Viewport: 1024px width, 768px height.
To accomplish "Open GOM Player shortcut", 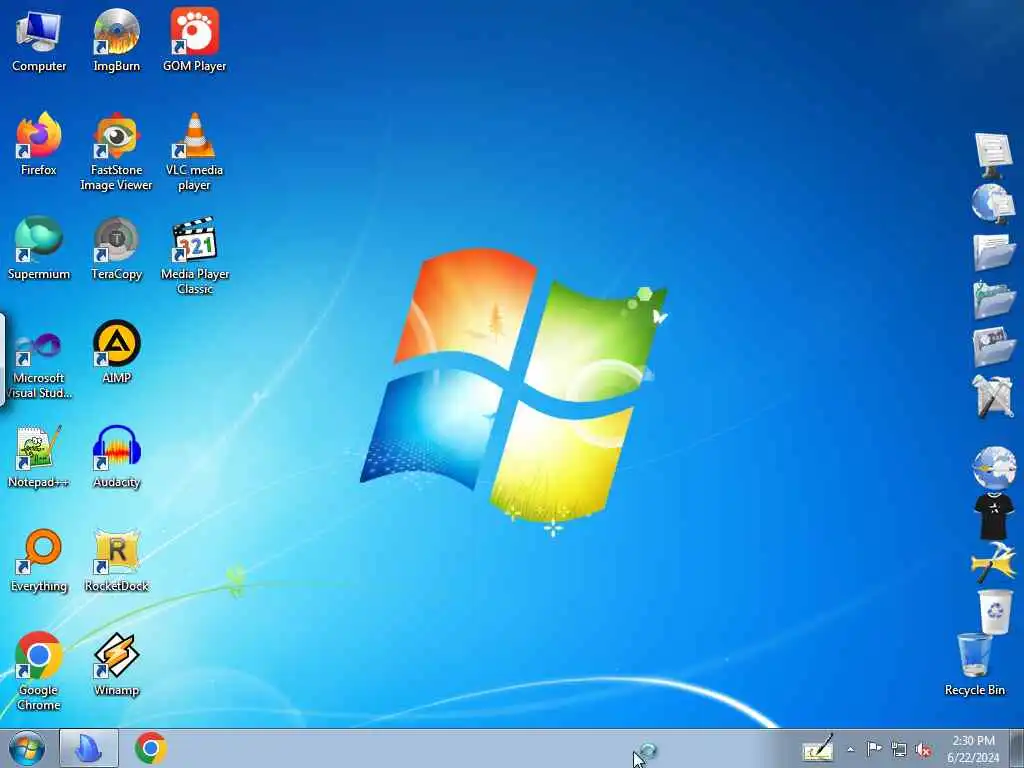I will tap(195, 40).
